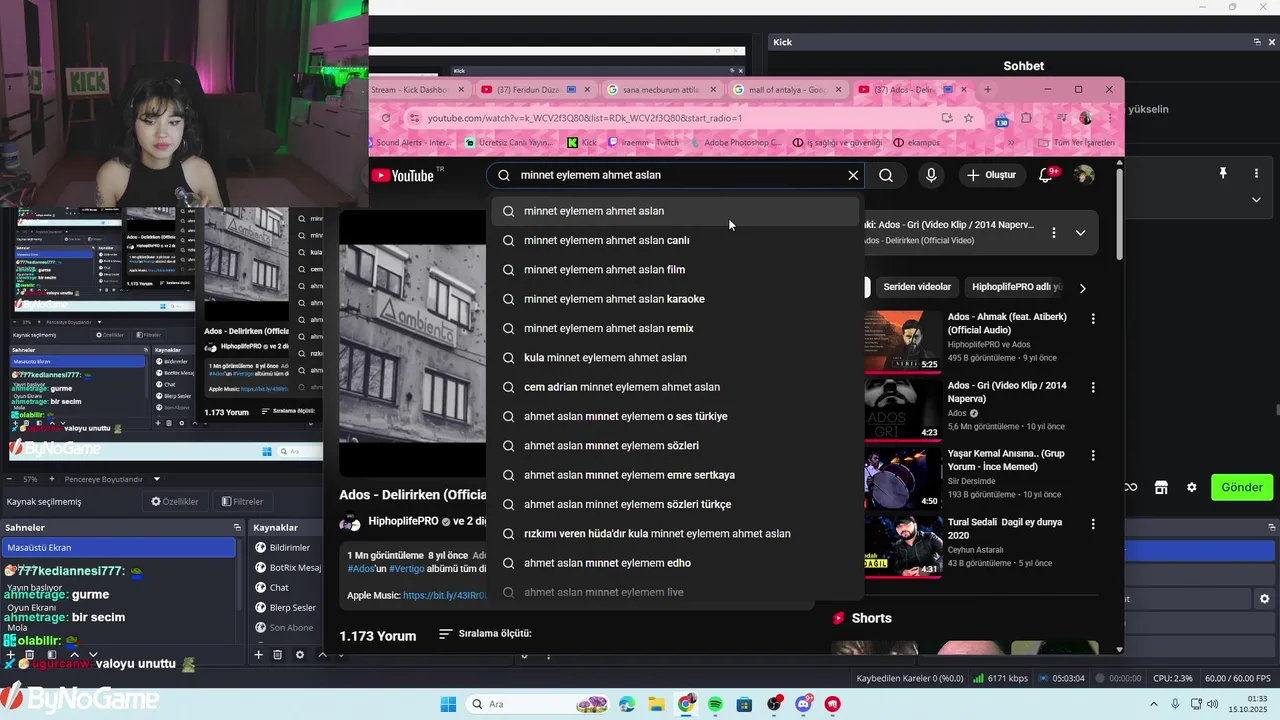Select Seriden videolar chip

pyautogui.click(x=917, y=287)
